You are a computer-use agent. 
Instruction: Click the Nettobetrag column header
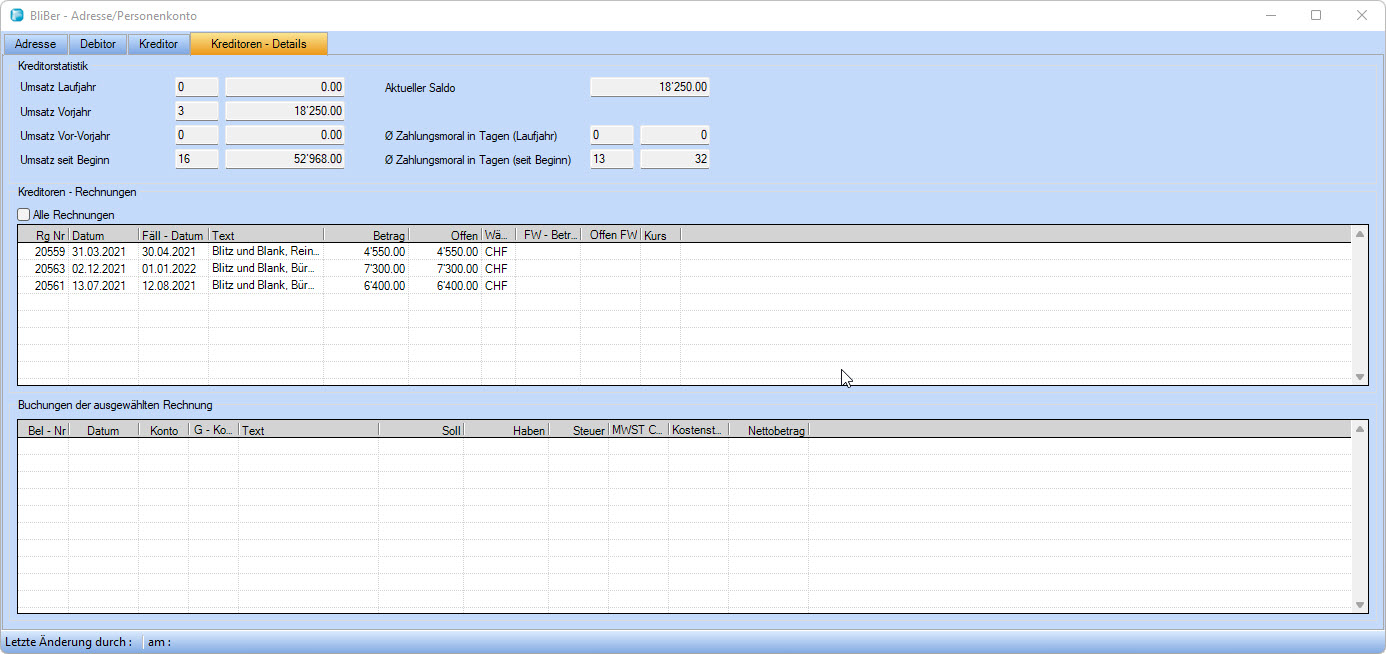pos(768,431)
